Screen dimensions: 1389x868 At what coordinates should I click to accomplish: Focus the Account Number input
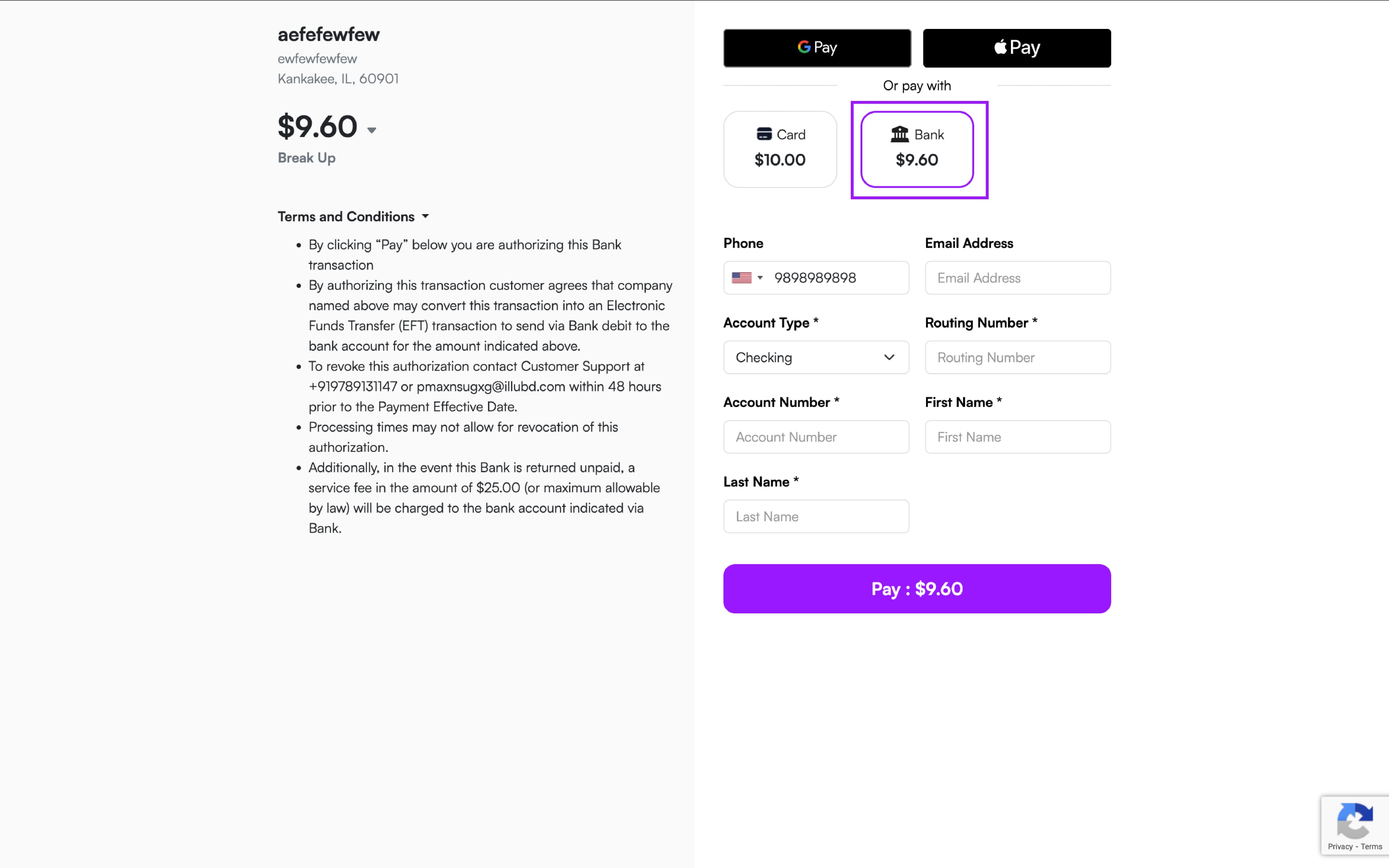coord(816,437)
